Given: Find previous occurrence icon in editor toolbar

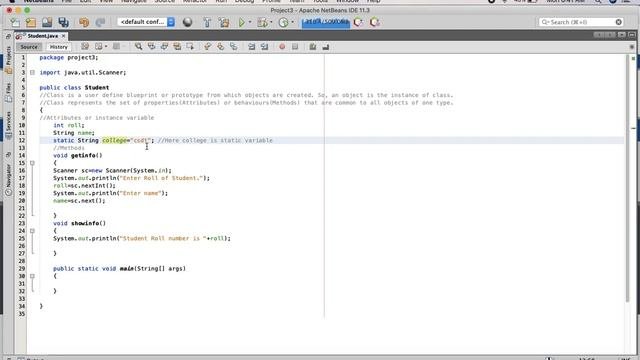Looking at the screenshot, I should [x=151, y=47].
